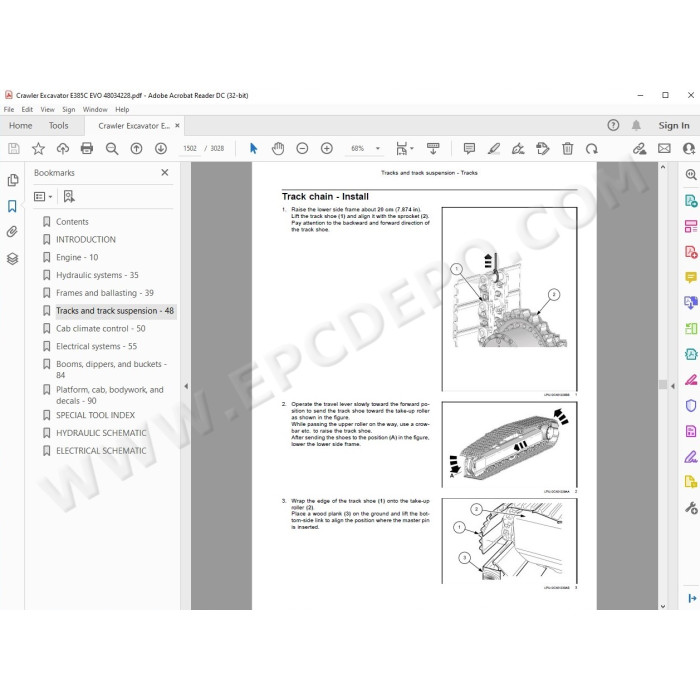700x700 pixels.
Task: Open the Window menu
Action: (95, 109)
